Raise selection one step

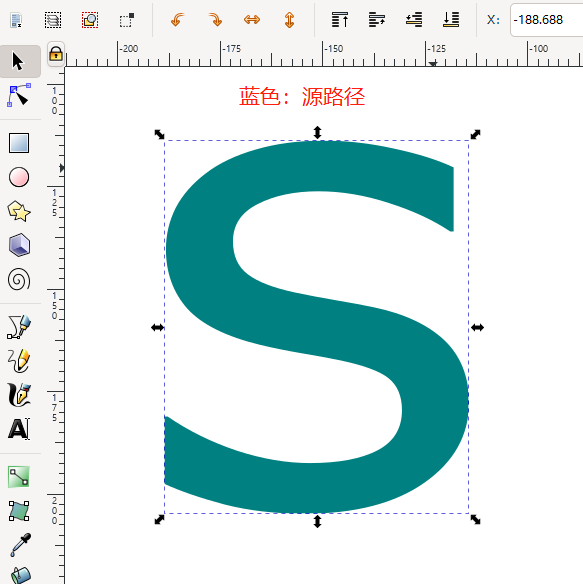377,20
